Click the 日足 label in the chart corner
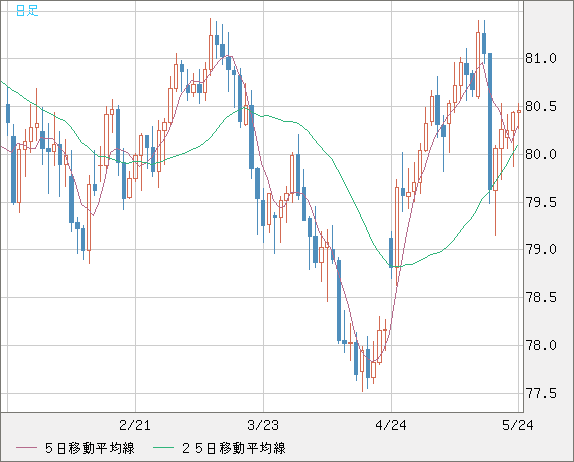Viewport: 574px width, 462px height. pos(27,11)
